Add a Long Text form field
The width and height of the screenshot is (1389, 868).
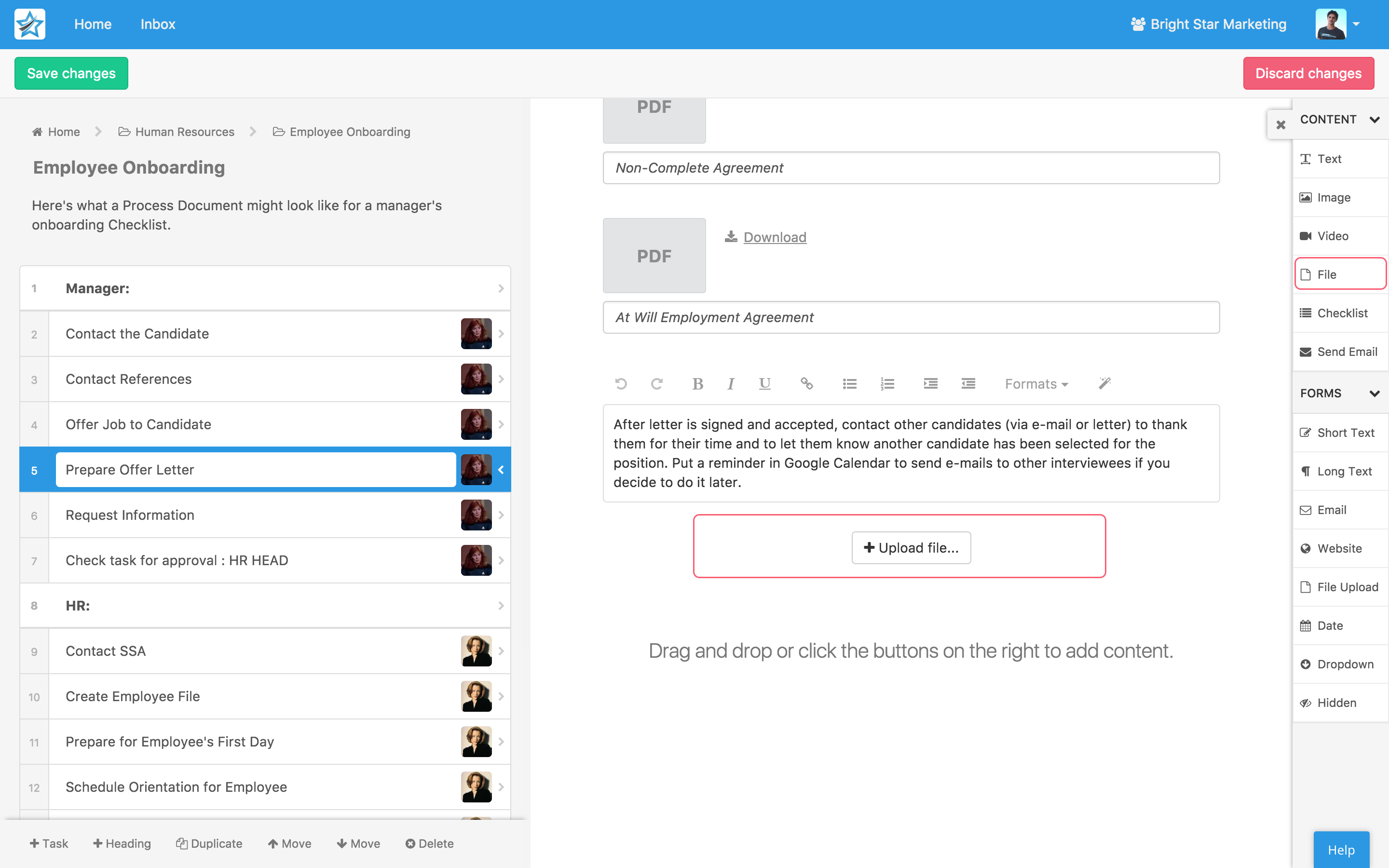1341,471
